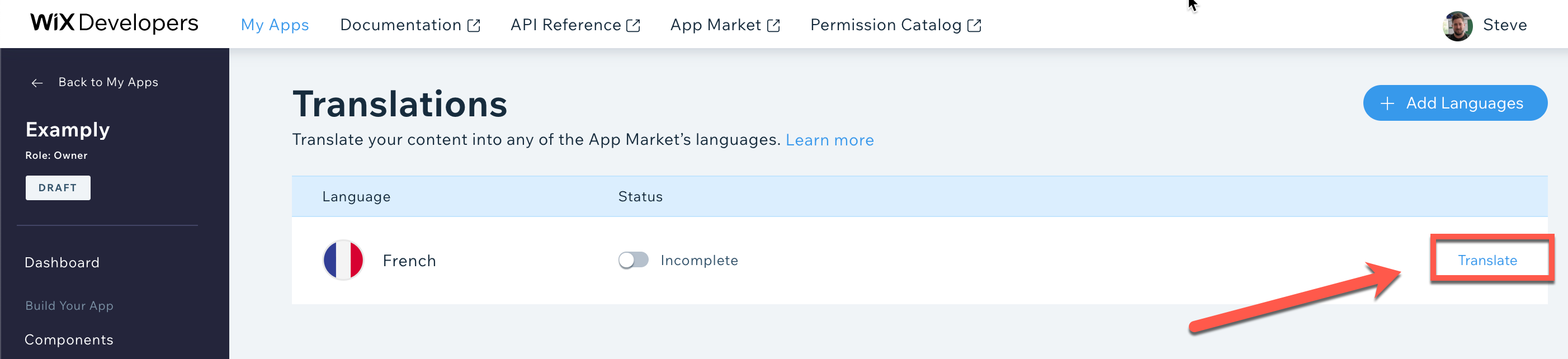Open the Steve account name menu
The image size is (1568, 359).
[1505, 25]
